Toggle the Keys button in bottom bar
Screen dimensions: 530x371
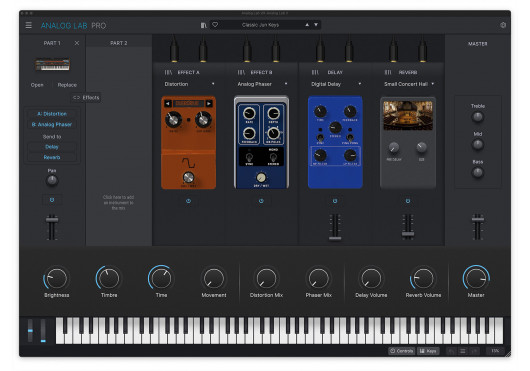[428, 351]
